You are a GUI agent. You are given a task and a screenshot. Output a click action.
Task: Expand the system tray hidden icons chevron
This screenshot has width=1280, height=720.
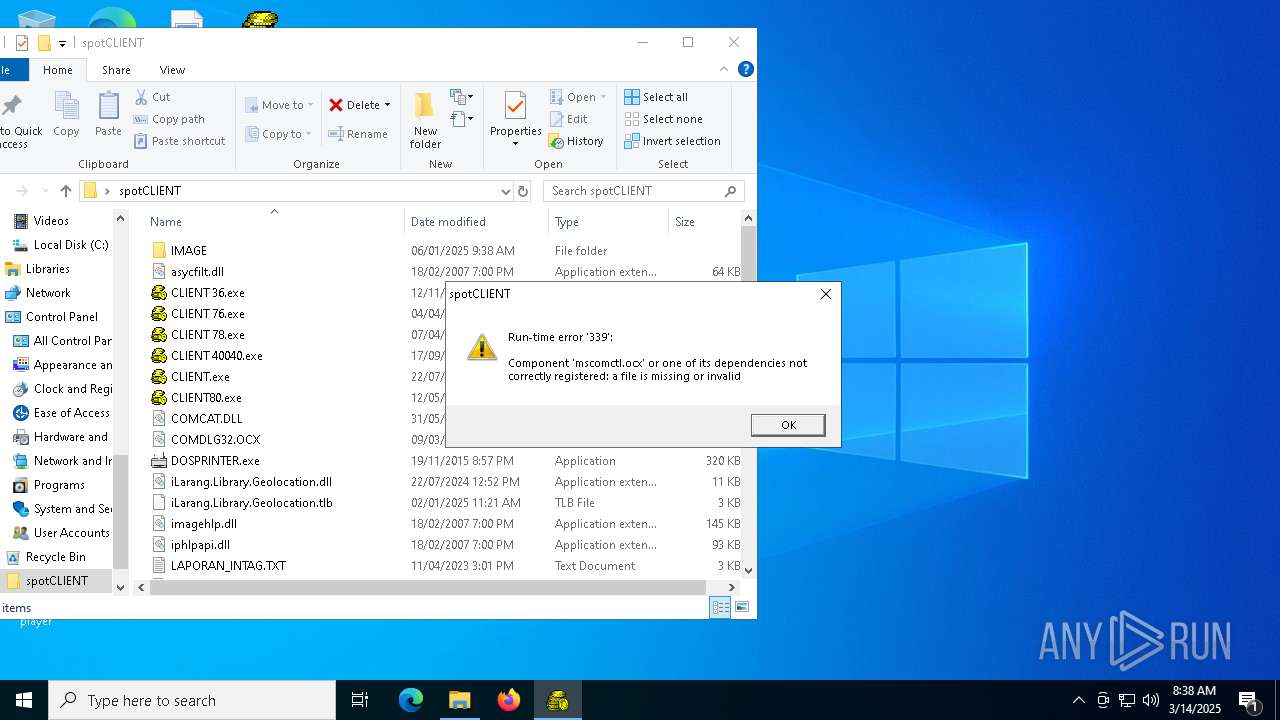1078,700
